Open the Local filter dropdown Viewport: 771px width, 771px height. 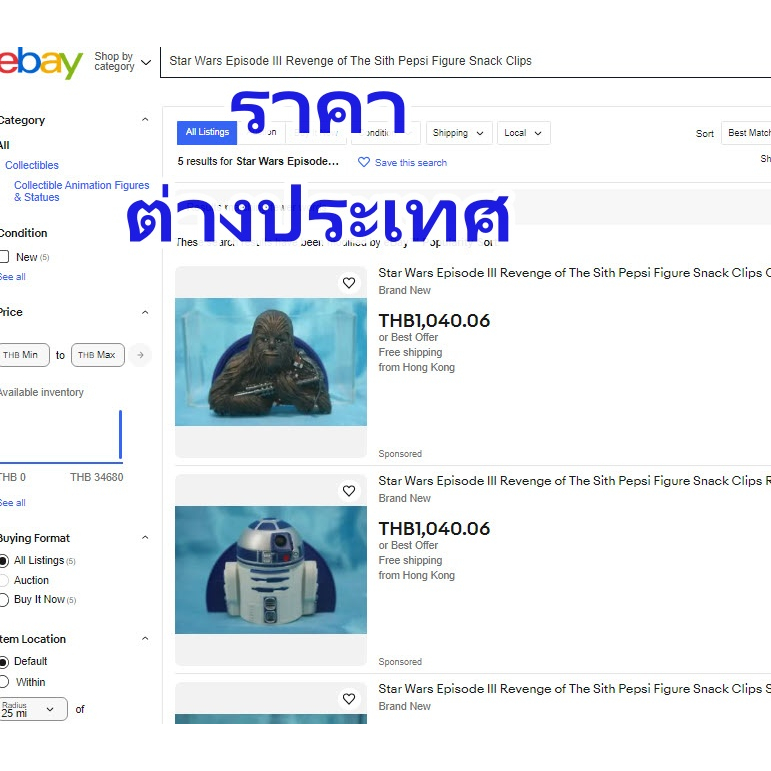click(x=523, y=133)
